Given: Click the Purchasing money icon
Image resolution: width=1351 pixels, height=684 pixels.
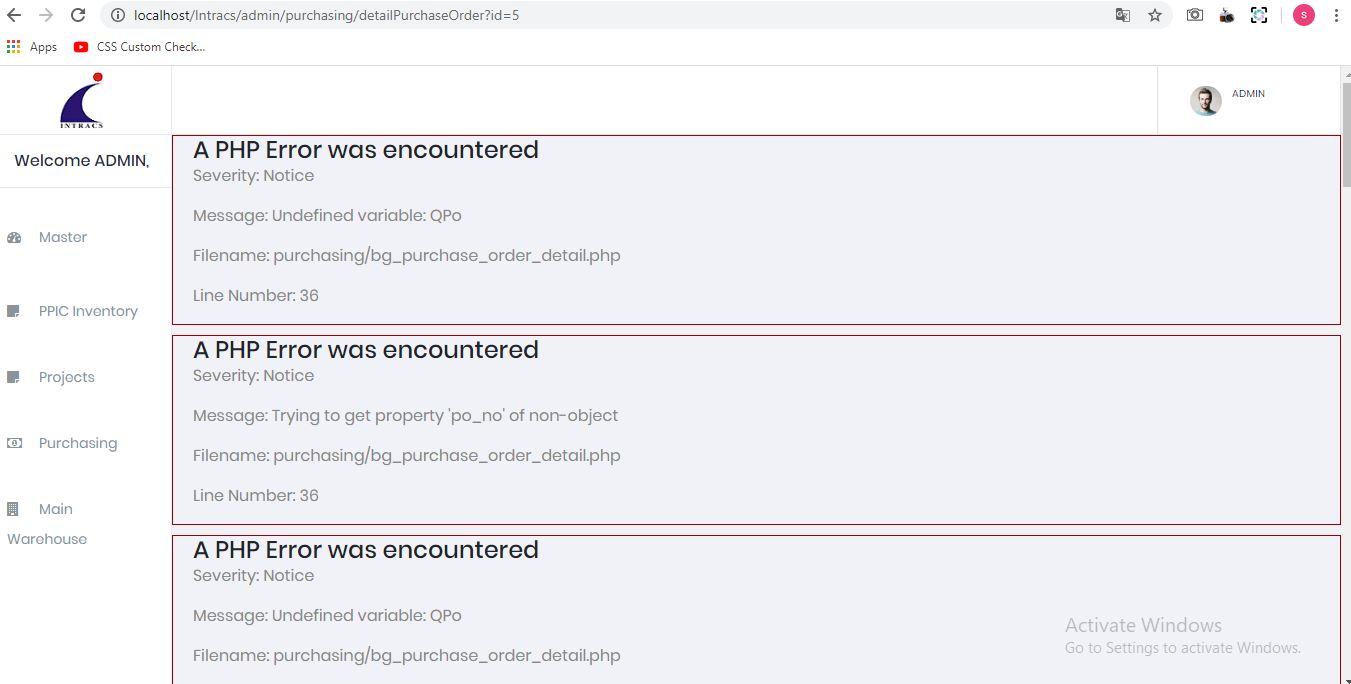Looking at the screenshot, I should click(14, 444).
